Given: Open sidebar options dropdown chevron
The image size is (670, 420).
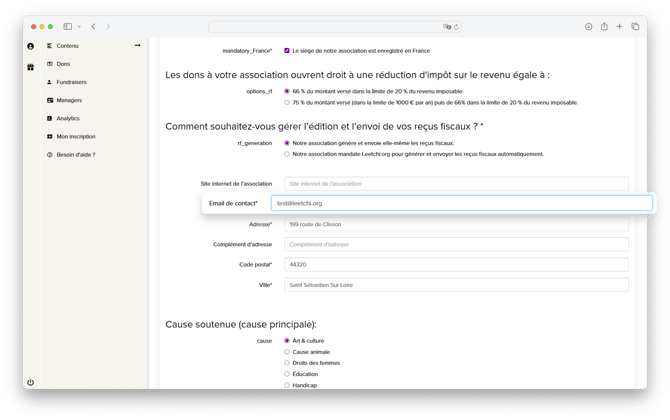Looking at the screenshot, I should [x=79, y=26].
